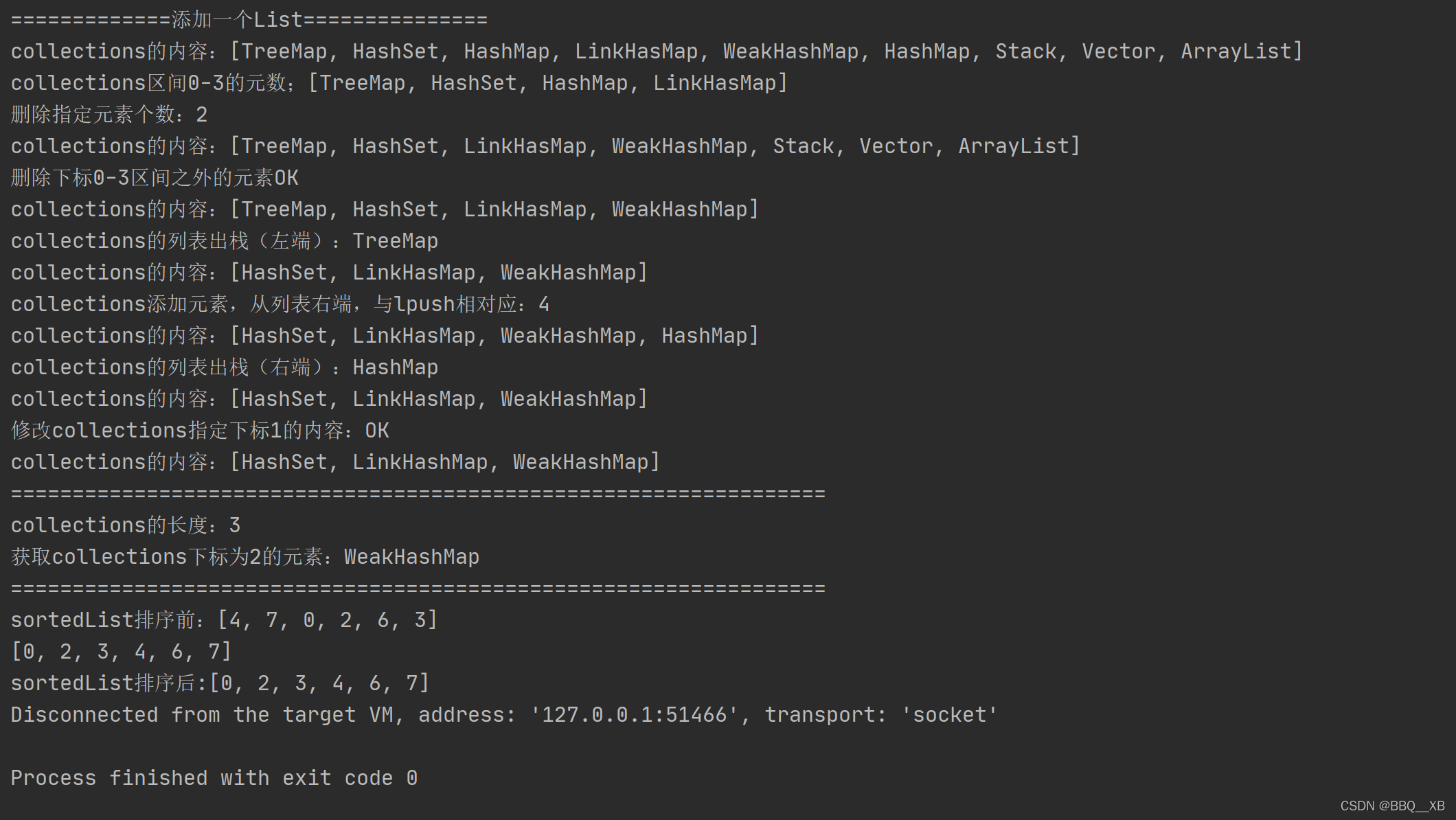Click the word 'socket' in the transport text

tap(949, 715)
